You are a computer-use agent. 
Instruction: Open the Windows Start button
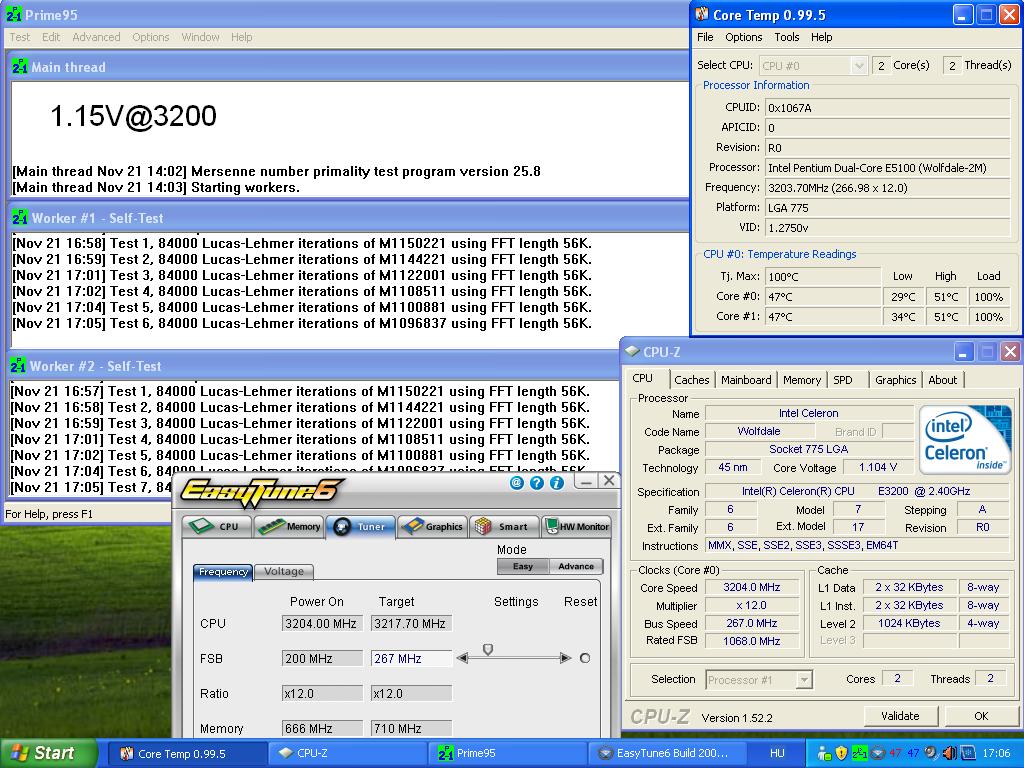pos(43,753)
